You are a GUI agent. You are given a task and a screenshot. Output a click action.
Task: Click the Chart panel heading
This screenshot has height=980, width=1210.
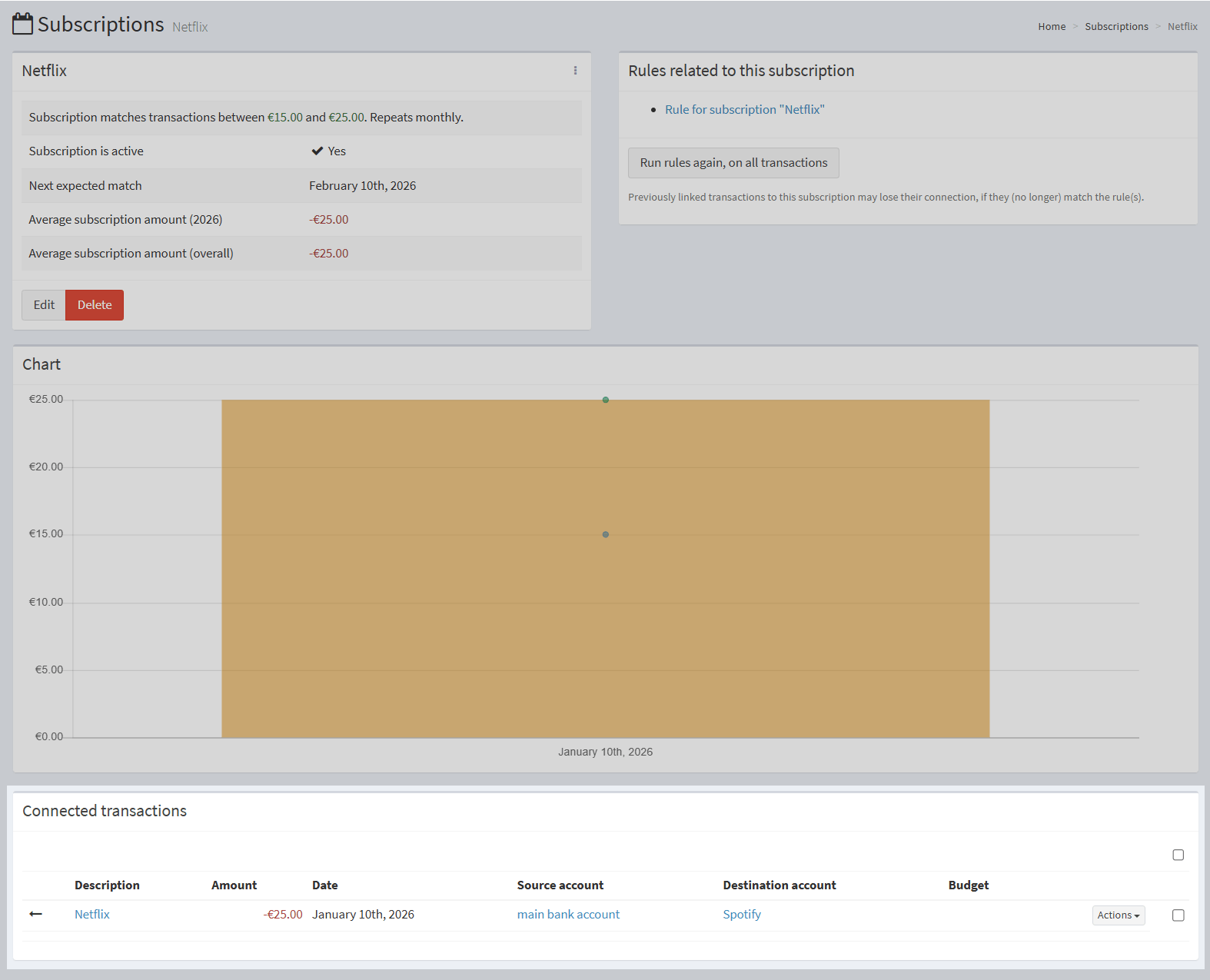[x=42, y=364]
